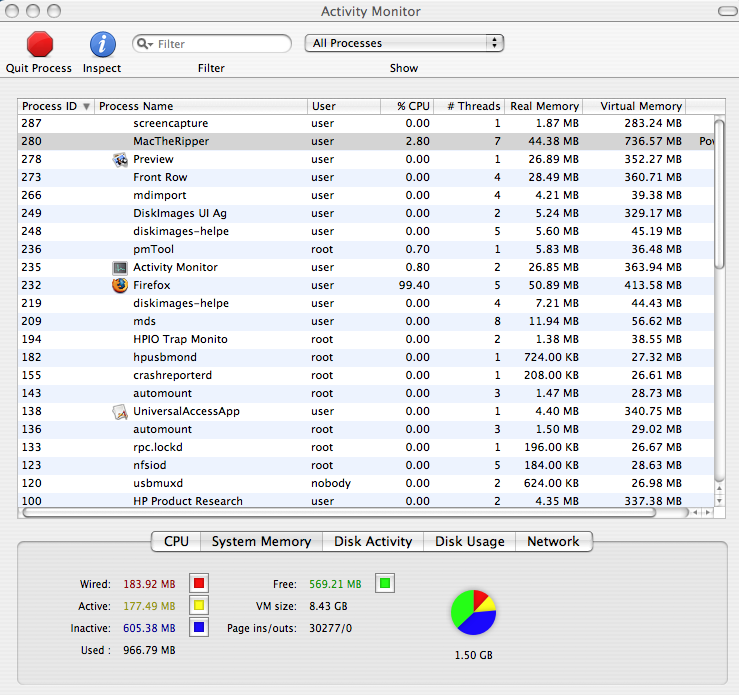The height and width of the screenshot is (695, 739).
Task: Click the 736.57 MB virtual memory value
Action: pyautogui.click(x=653, y=141)
